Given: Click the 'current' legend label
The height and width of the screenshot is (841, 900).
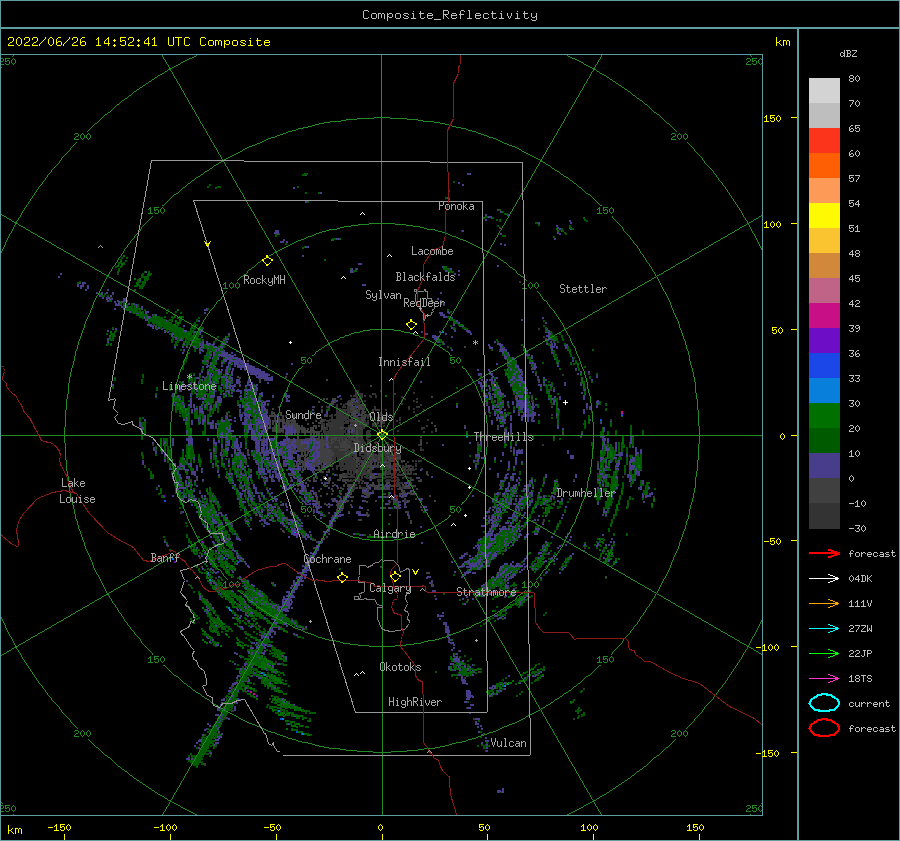Looking at the screenshot, I should tap(869, 703).
